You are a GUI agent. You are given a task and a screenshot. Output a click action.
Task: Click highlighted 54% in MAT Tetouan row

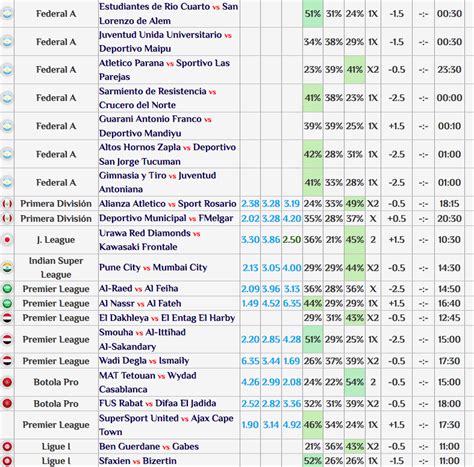point(355,382)
